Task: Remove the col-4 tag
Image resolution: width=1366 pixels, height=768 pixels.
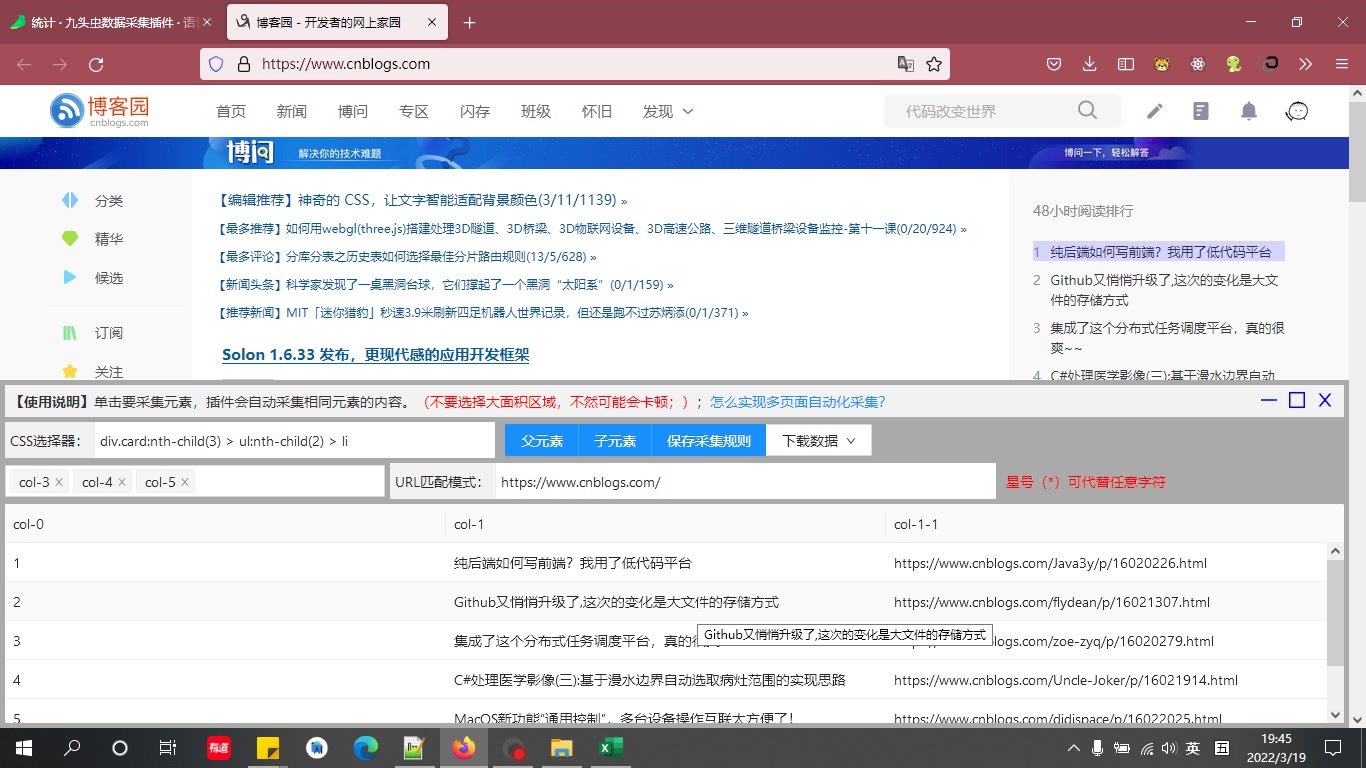Action: 122,482
